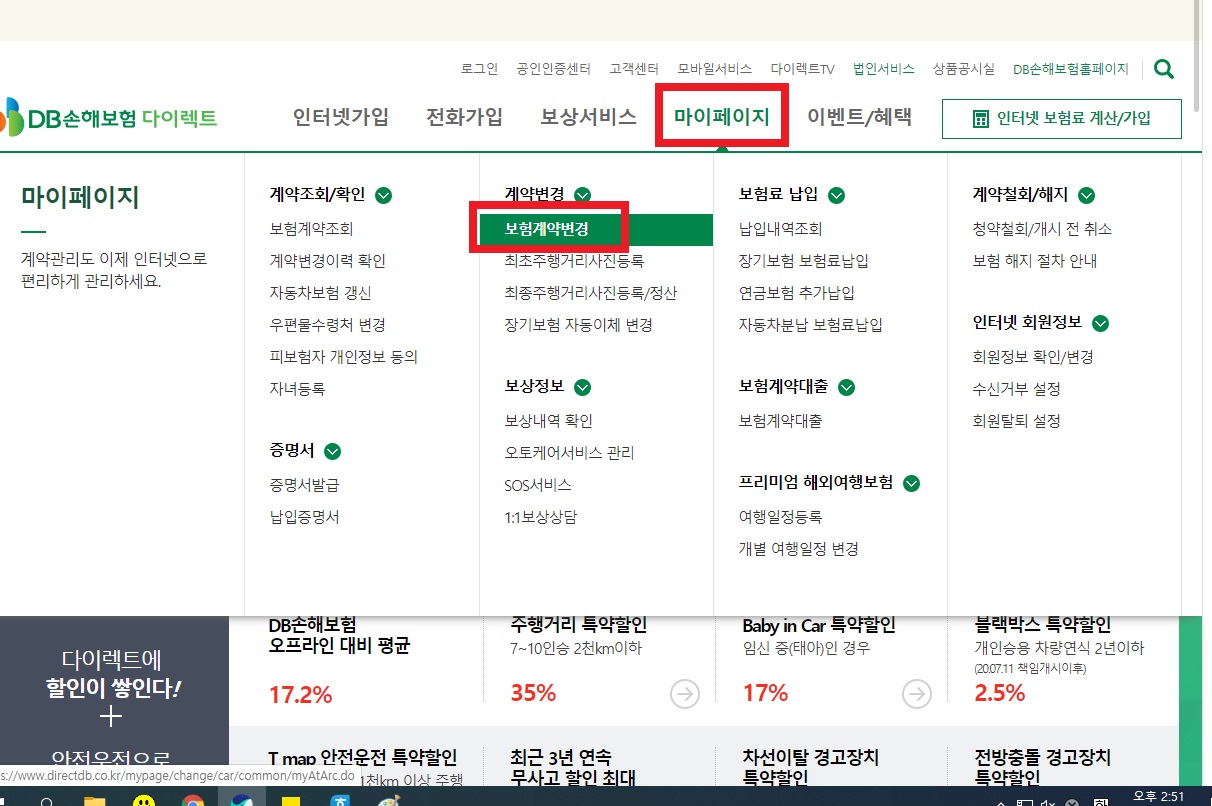This screenshot has width=1212, height=806.
Task: Open the 인터넷가입 menu
Action: tap(340, 116)
